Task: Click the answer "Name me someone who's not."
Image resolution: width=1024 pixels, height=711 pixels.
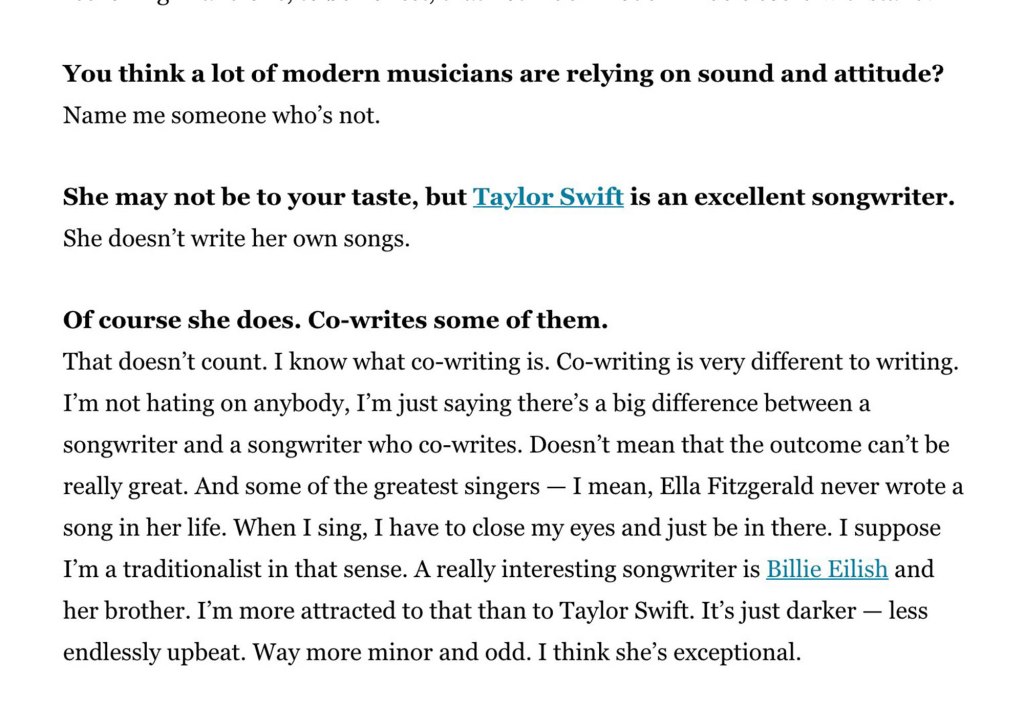Action: coord(221,115)
